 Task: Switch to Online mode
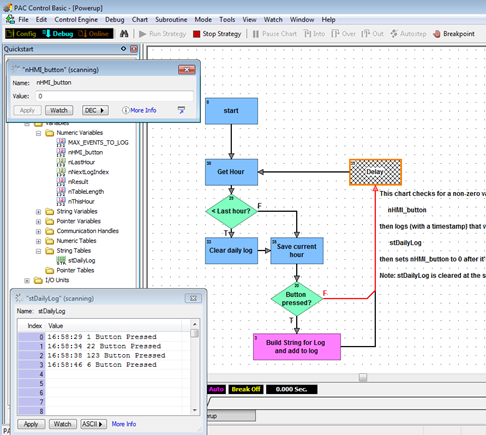[x=94, y=34]
